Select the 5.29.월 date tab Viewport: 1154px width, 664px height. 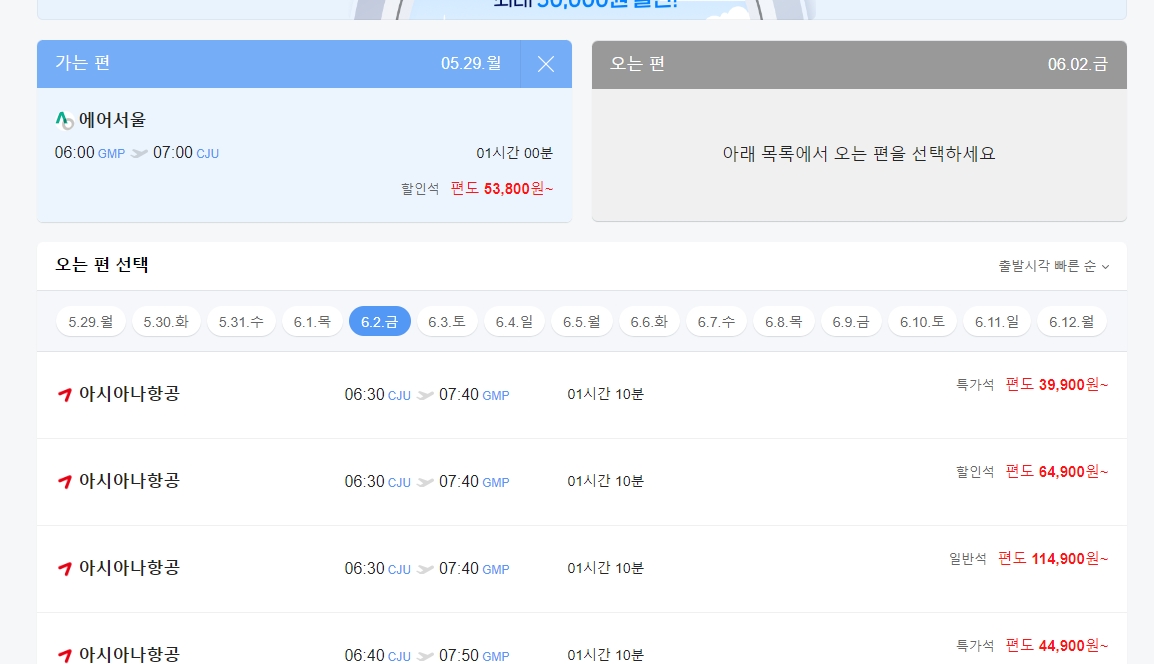[x=90, y=322]
